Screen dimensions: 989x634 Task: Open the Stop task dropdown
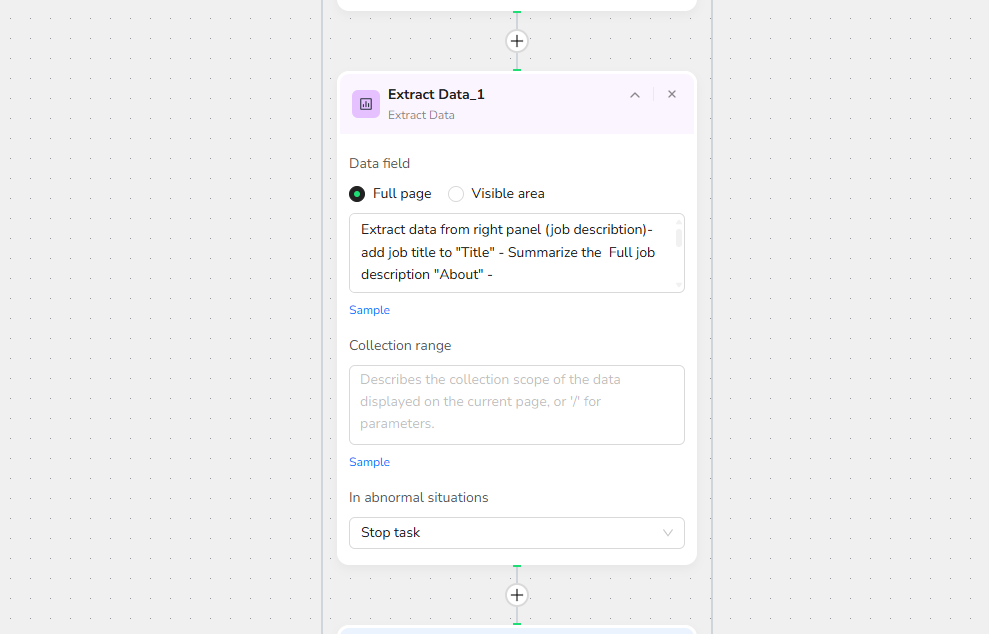(517, 533)
